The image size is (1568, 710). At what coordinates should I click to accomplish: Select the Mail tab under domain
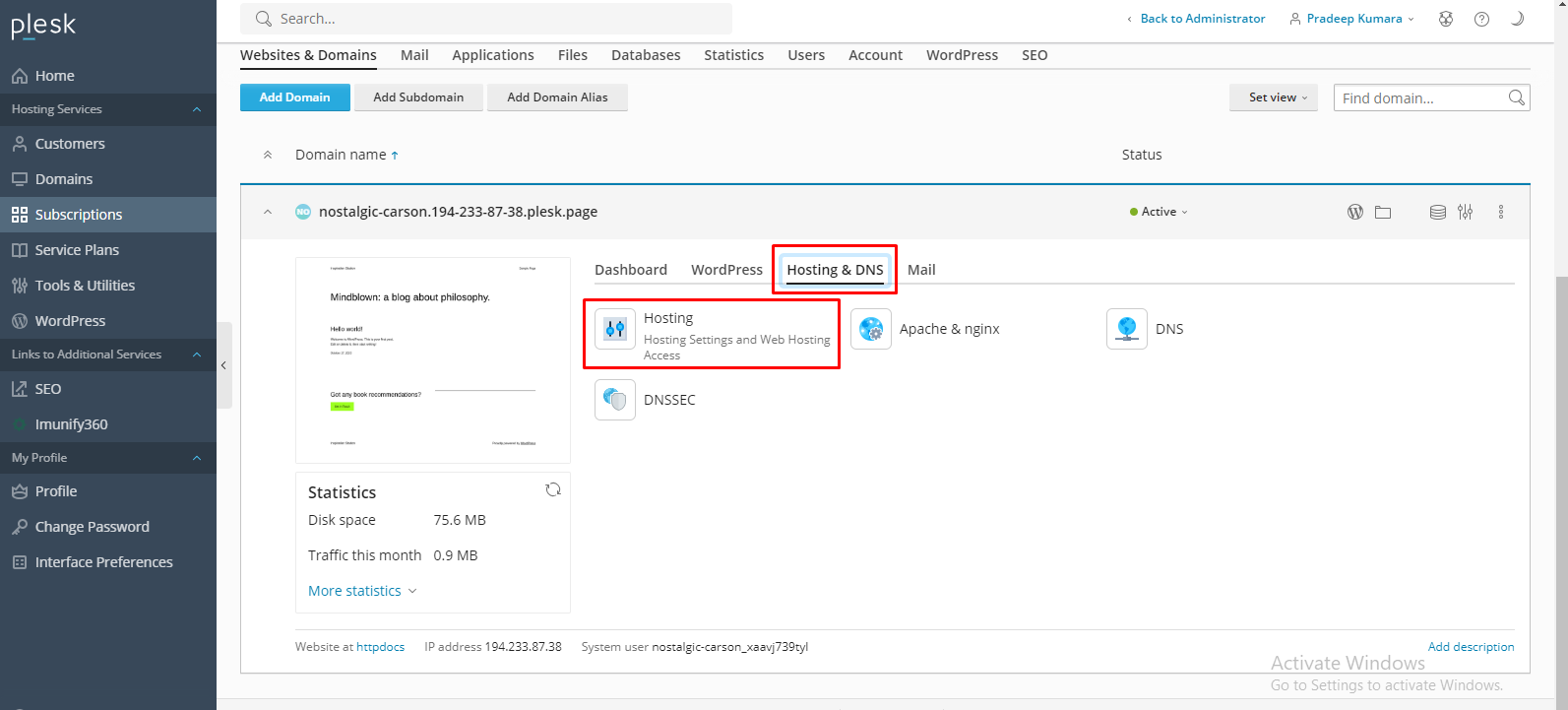pos(921,270)
